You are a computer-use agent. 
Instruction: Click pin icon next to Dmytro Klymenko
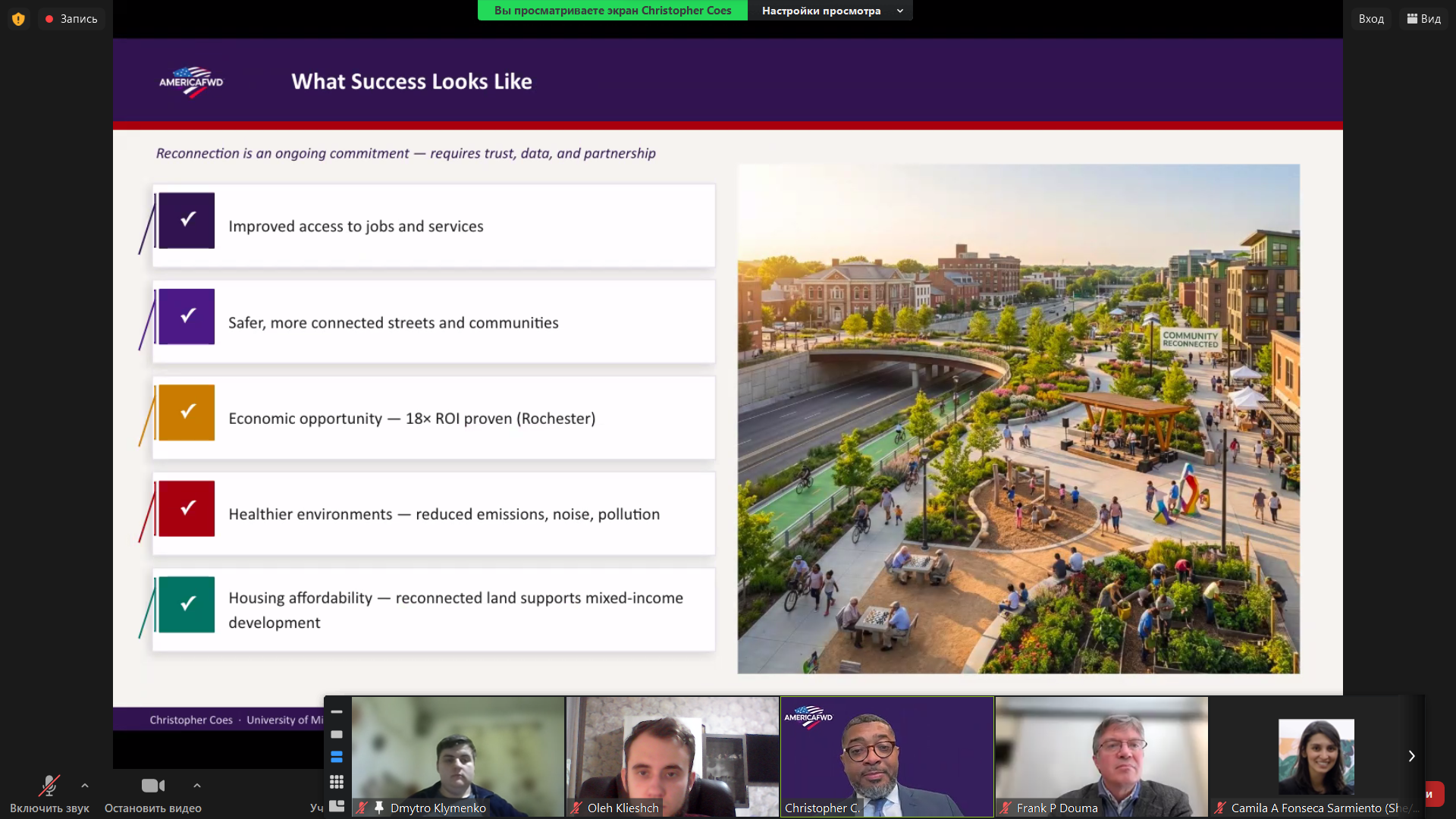379,808
